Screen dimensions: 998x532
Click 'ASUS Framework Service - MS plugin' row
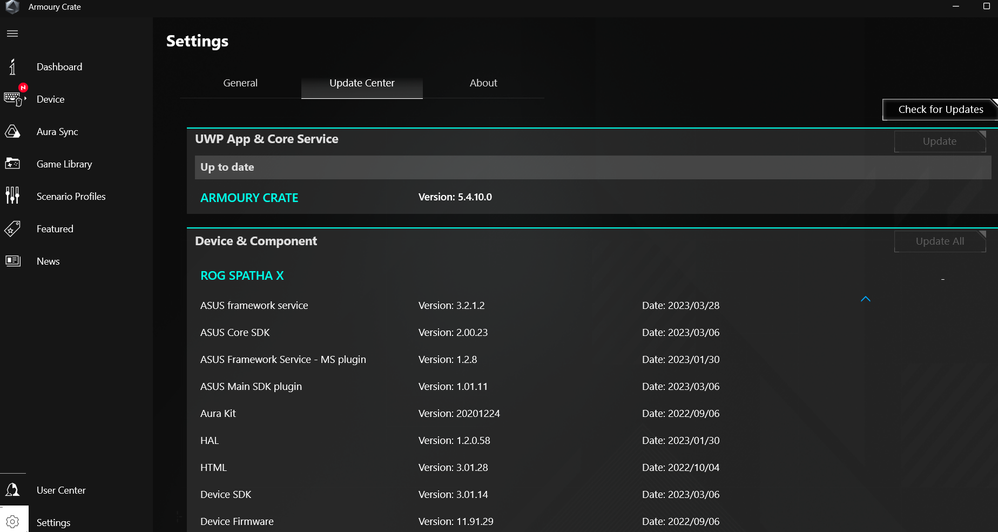tap(283, 360)
